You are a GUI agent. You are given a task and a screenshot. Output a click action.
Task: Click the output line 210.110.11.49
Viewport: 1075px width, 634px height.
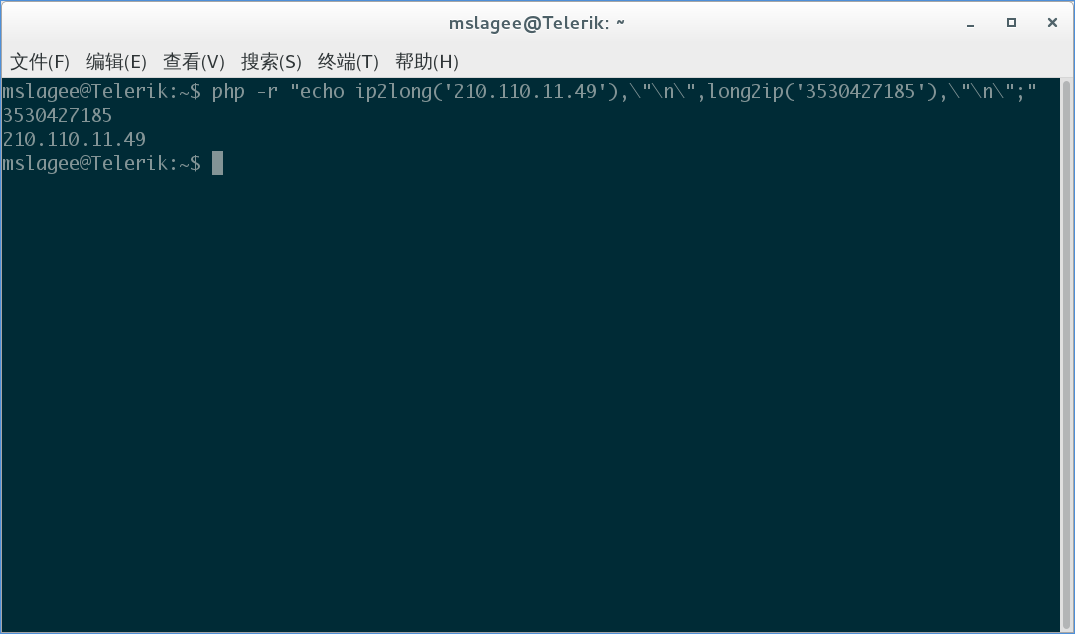(x=74, y=139)
